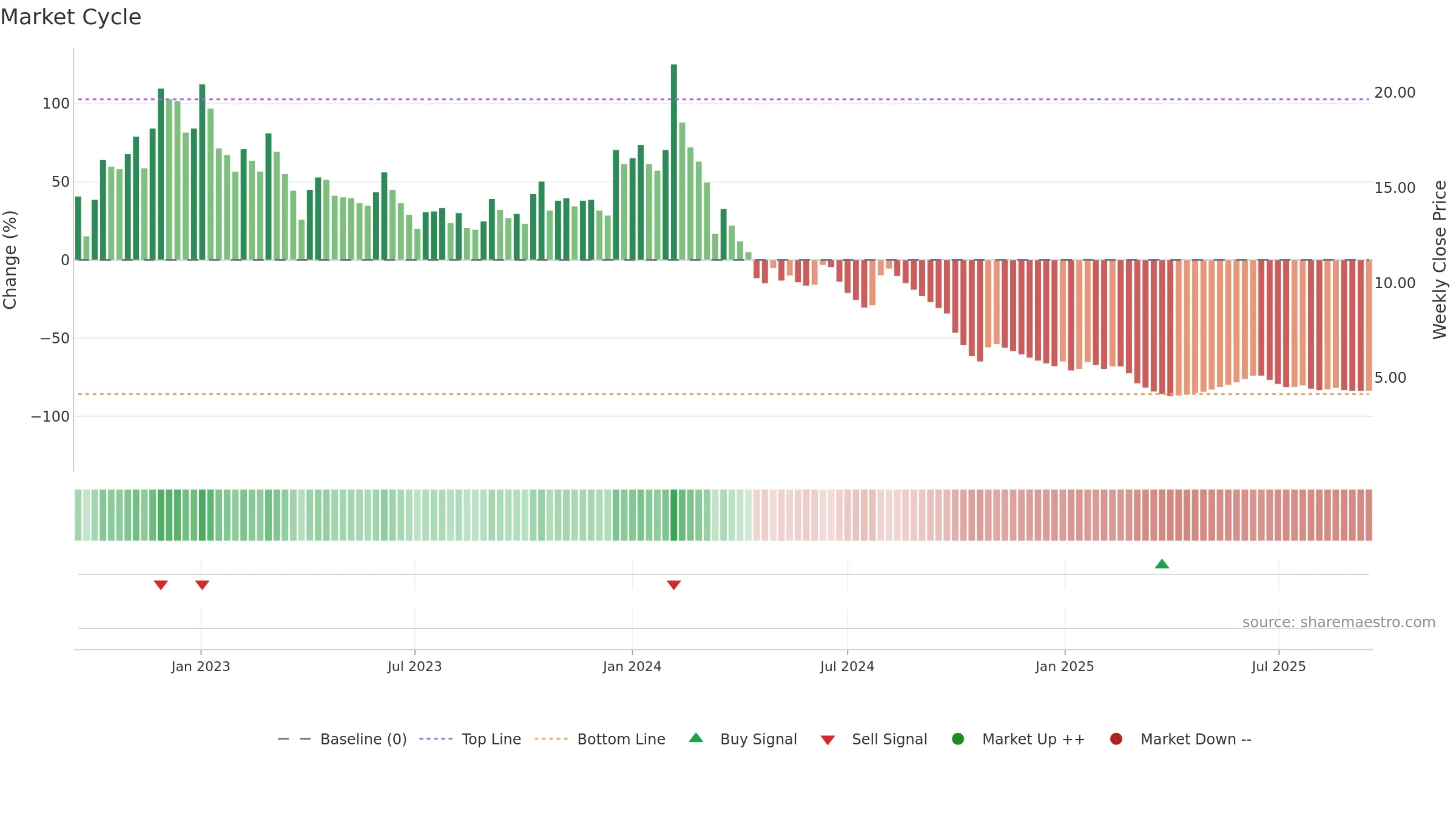
Task: Click the 100 tick on left axis
Action: pyautogui.click(x=56, y=104)
